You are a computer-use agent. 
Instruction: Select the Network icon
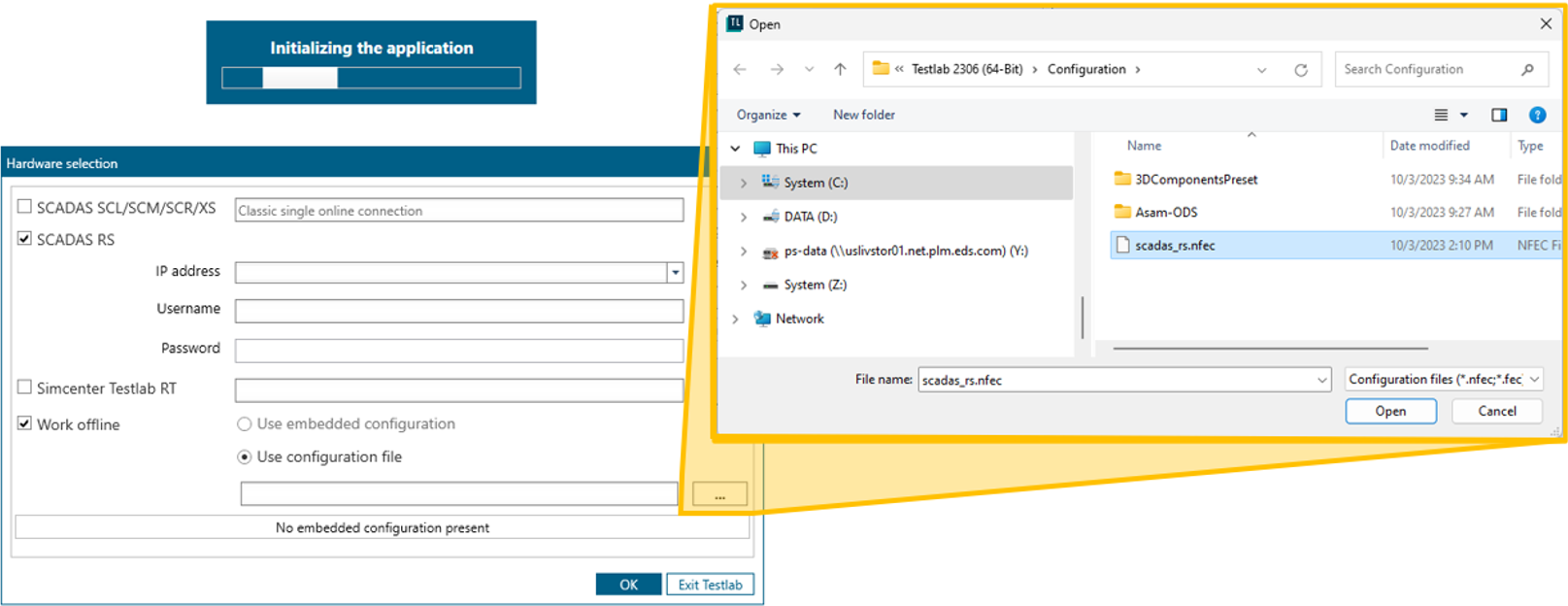point(762,319)
